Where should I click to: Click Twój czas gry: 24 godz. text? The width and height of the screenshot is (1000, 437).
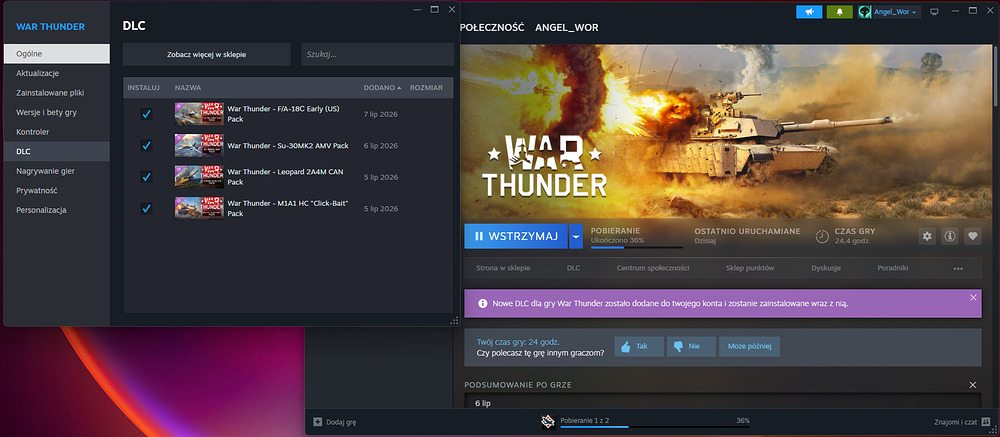click(x=518, y=342)
